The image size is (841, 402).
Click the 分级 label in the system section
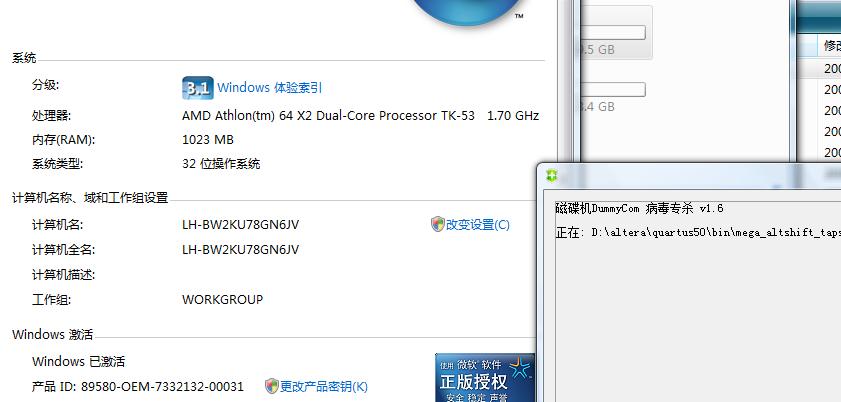click(45, 85)
